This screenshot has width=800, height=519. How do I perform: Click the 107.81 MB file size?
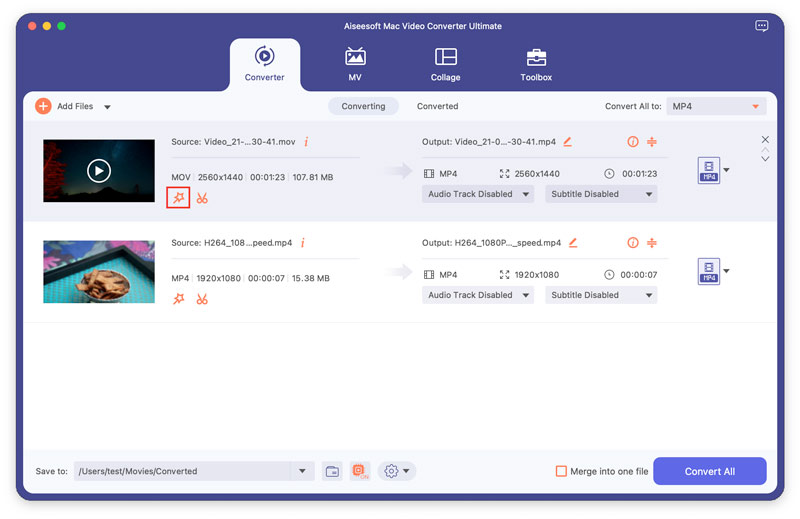coord(313,177)
